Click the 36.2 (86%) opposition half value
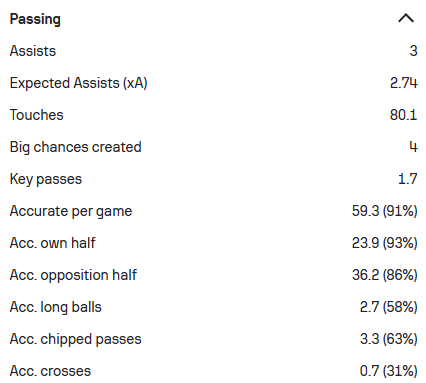The height and width of the screenshot is (383, 426). point(385,275)
